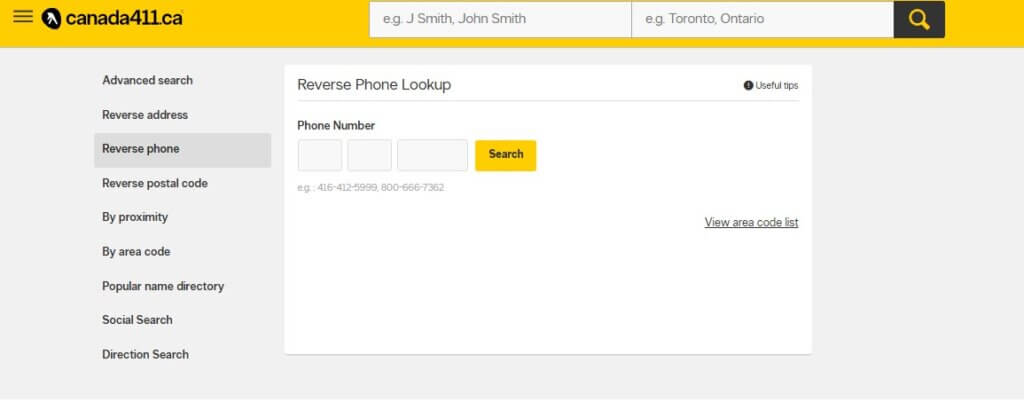
Task: Click the canada411.ca logo
Action: [x=112, y=18]
